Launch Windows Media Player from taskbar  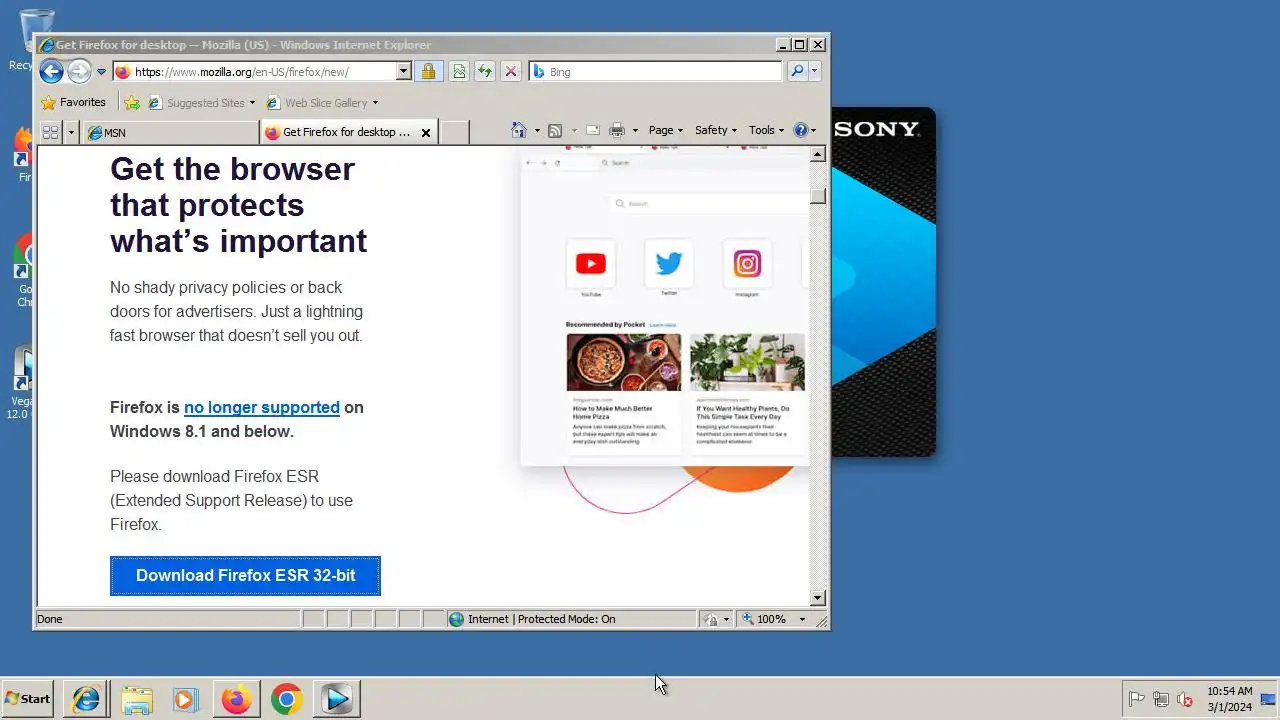tap(186, 699)
